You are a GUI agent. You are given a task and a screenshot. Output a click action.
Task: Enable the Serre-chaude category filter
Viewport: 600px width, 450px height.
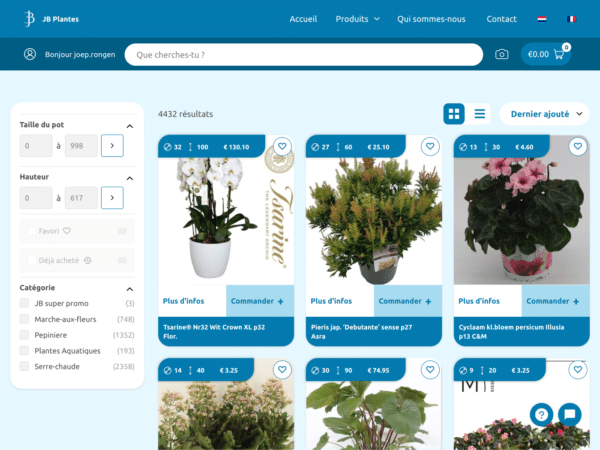click(x=25, y=367)
